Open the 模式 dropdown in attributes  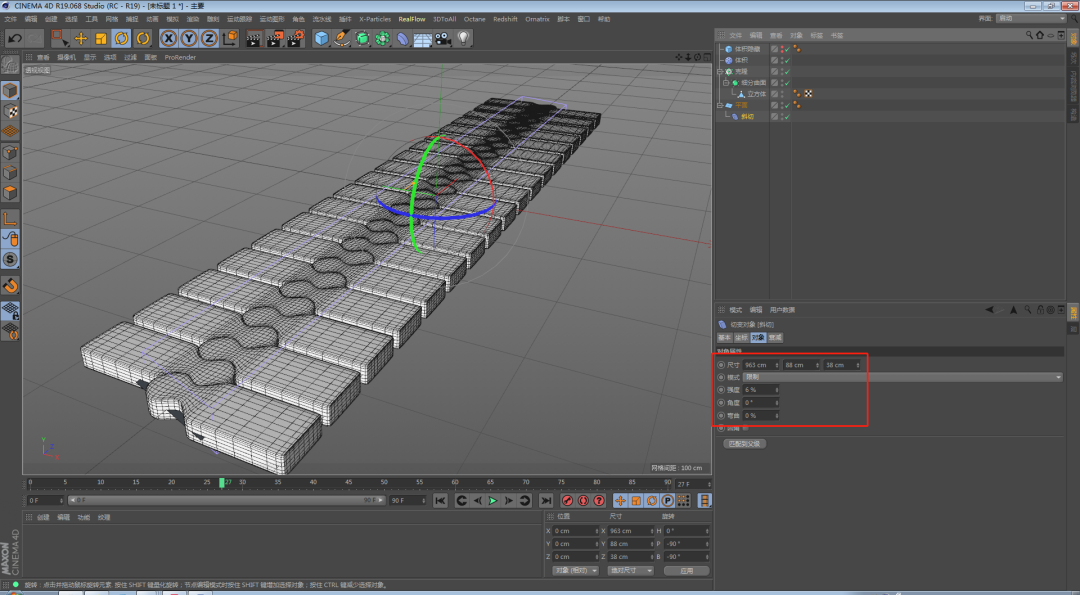901,377
